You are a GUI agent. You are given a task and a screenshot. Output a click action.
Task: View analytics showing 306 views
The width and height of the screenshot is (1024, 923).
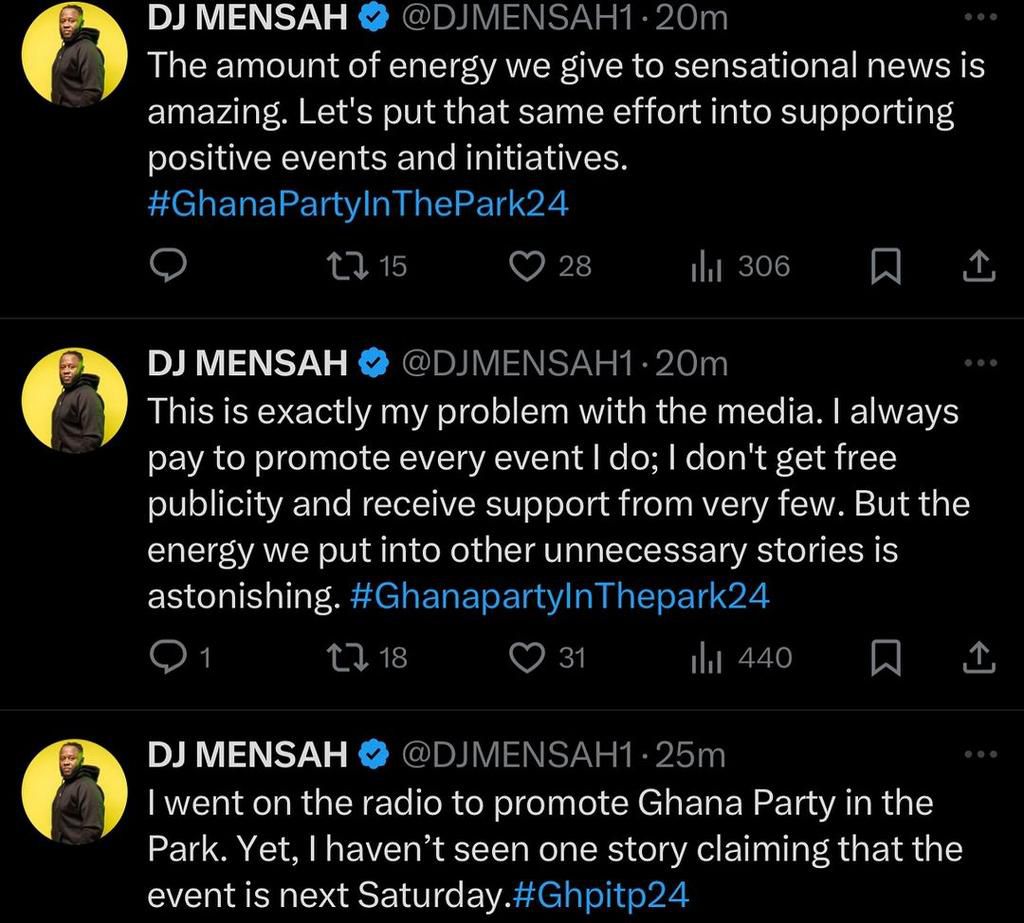703,266
